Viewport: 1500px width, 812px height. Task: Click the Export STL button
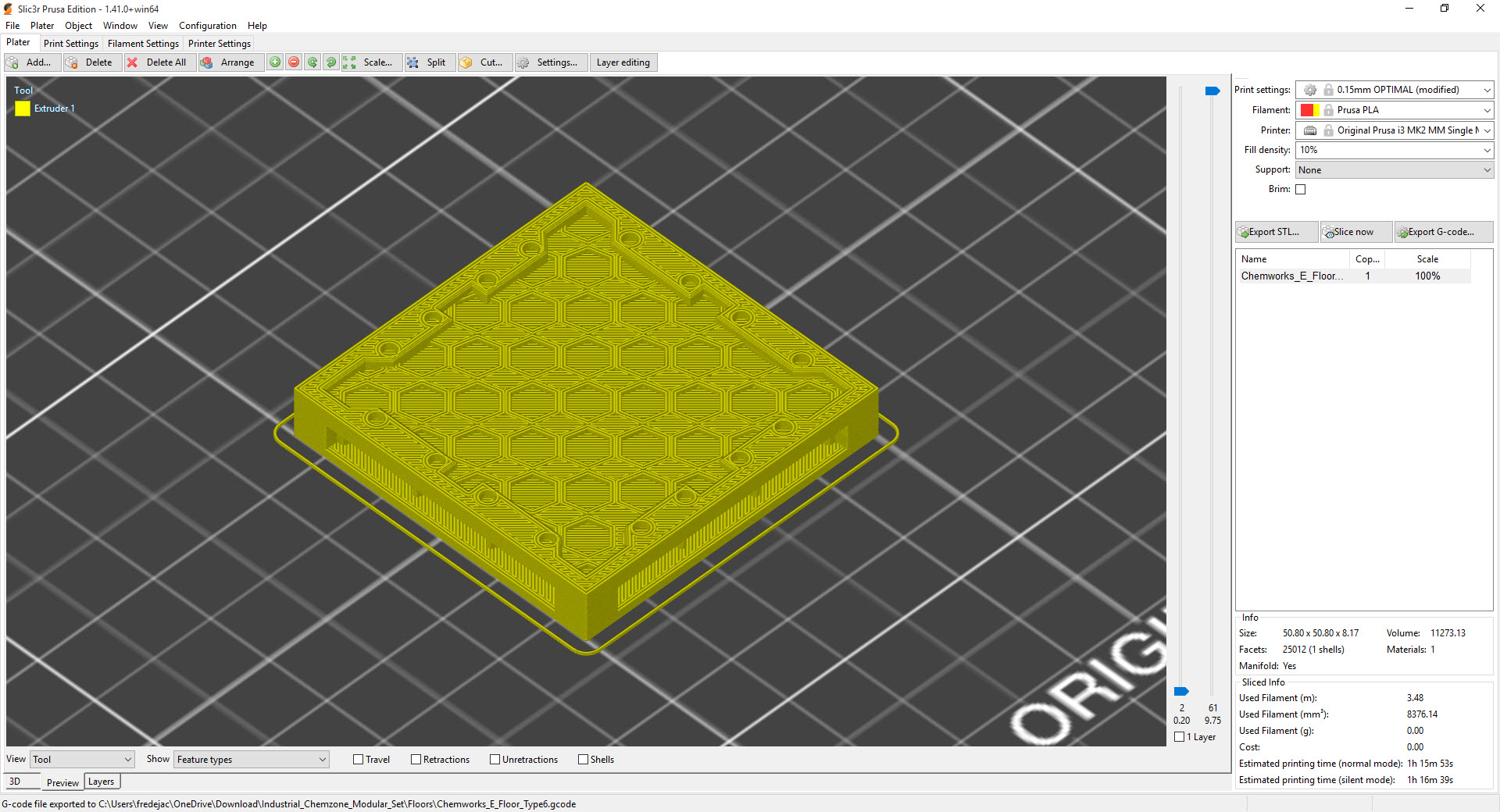click(x=1277, y=232)
